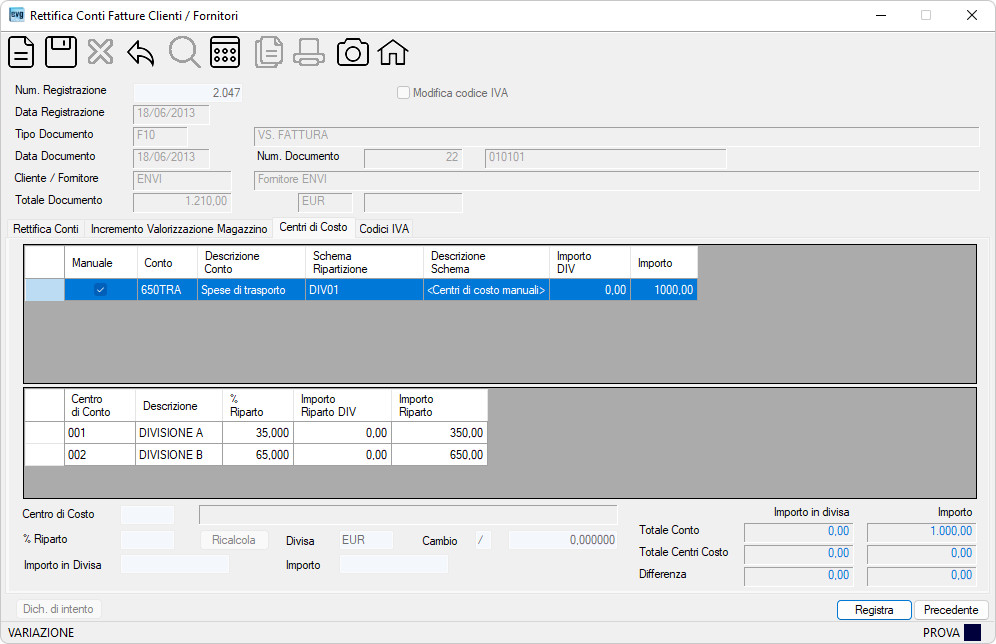Open the Codici IVA tab
Image resolution: width=996 pixels, height=644 pixels.
click(384, 229)
